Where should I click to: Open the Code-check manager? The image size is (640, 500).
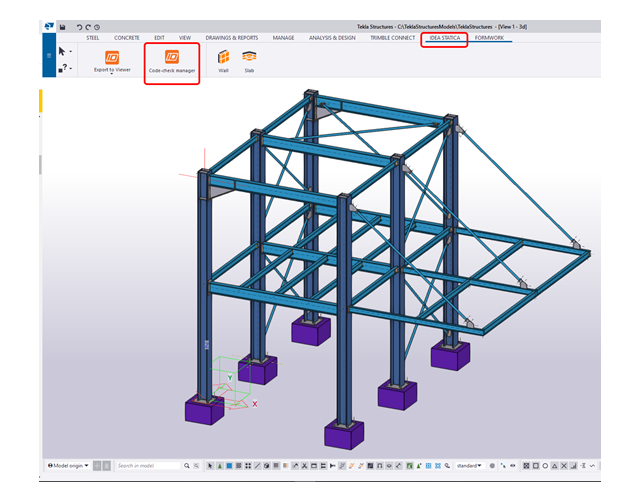coord(171,64)
